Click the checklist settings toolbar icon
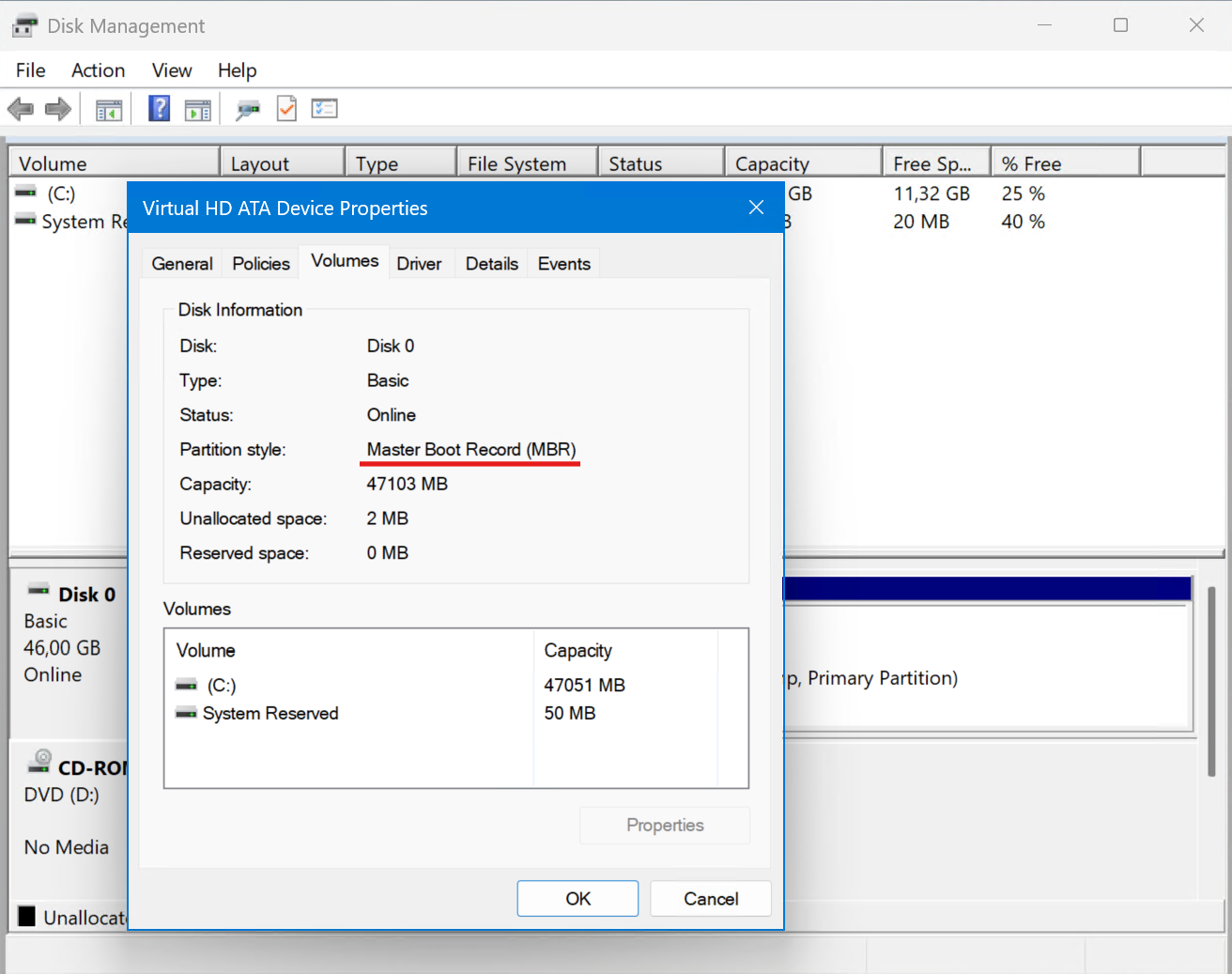The width and height of the screenshot is (1232, 974). tap(324, 109)
